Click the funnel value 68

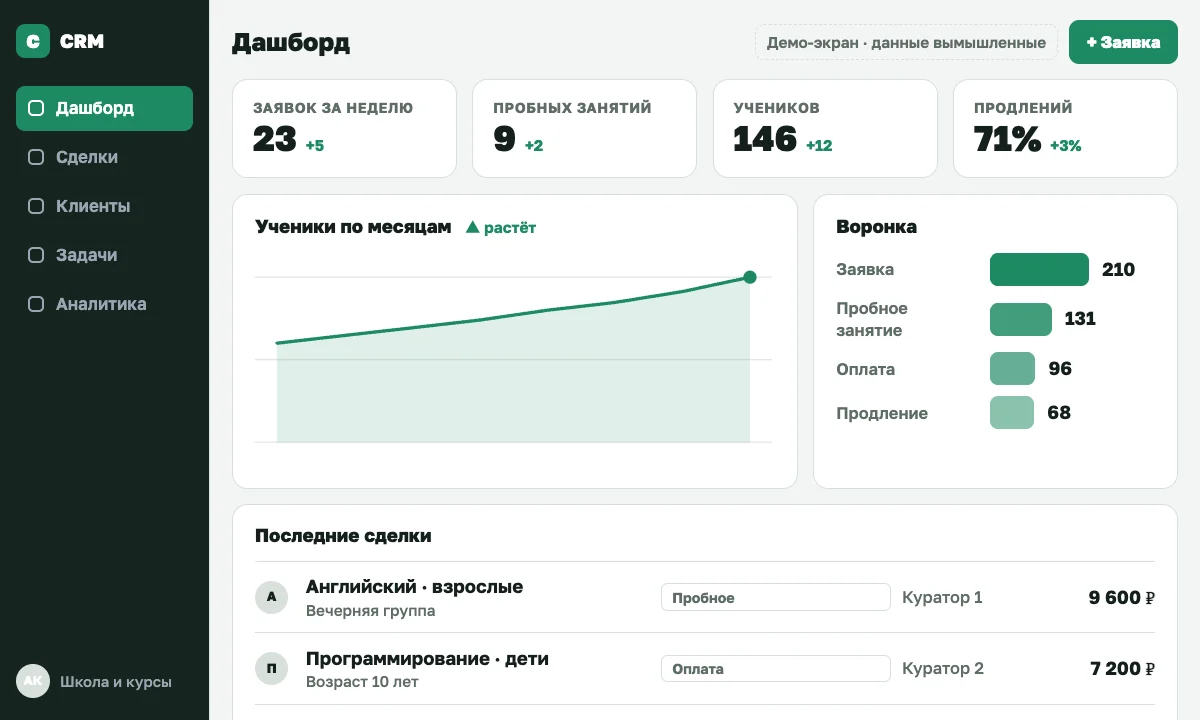(x=1059, y=413)
